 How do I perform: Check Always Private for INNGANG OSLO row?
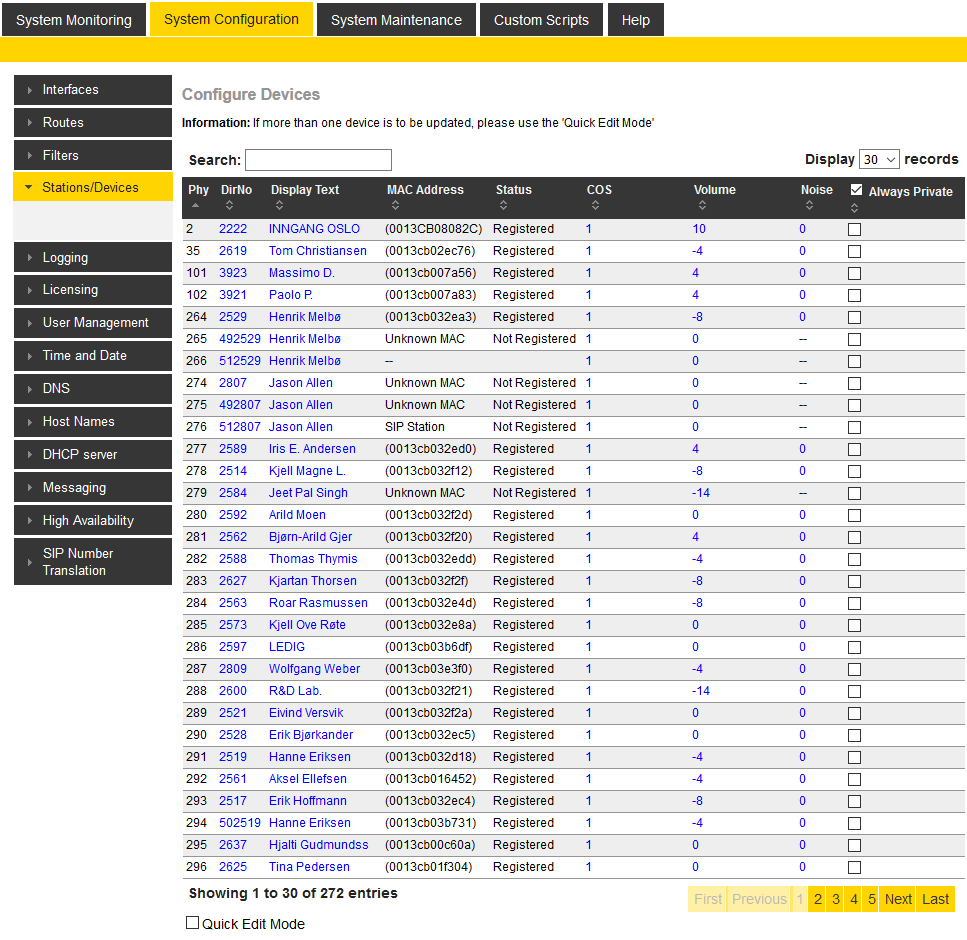tap(854, 229)
